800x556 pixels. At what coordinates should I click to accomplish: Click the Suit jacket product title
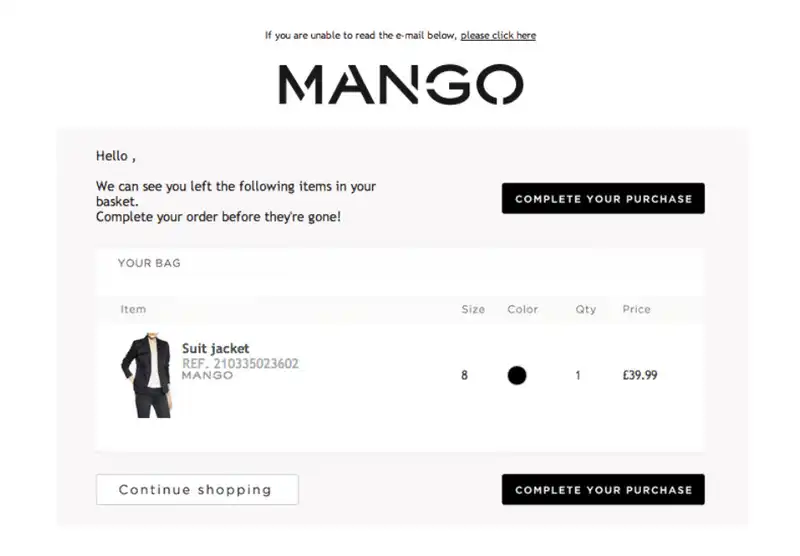pyautogui.click(x=215, y=348)
